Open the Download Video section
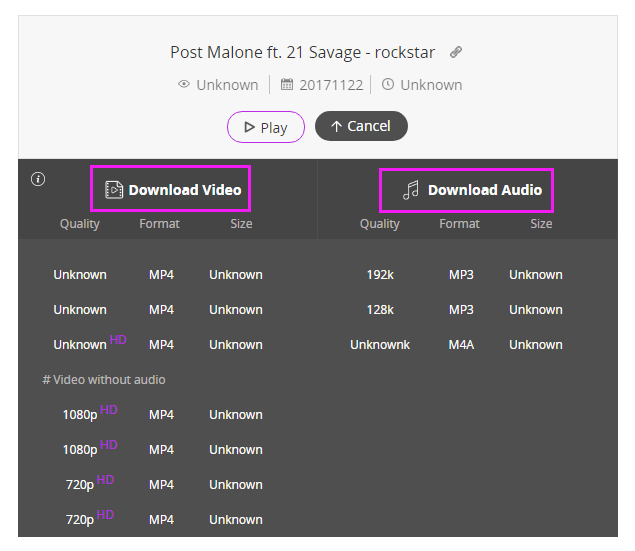 (170, 189)
